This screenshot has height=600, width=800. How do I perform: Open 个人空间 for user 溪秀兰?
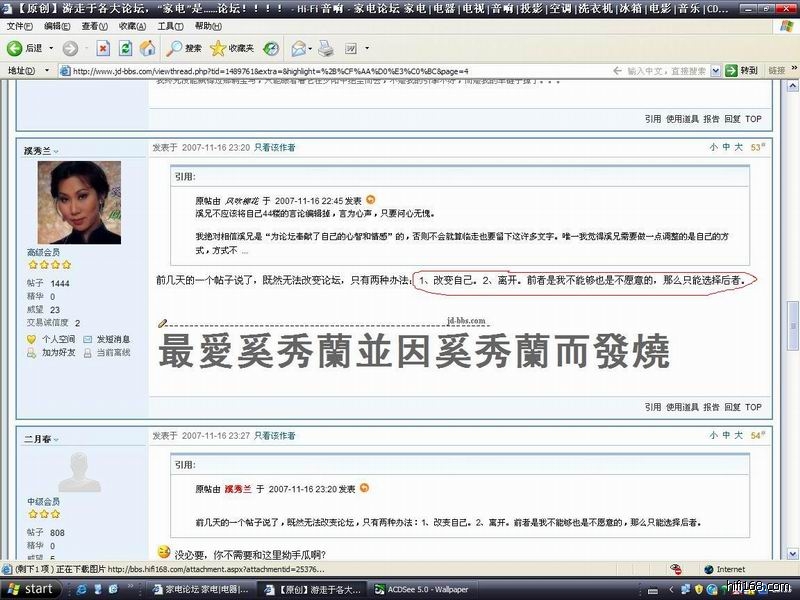[x=57, y=340]
